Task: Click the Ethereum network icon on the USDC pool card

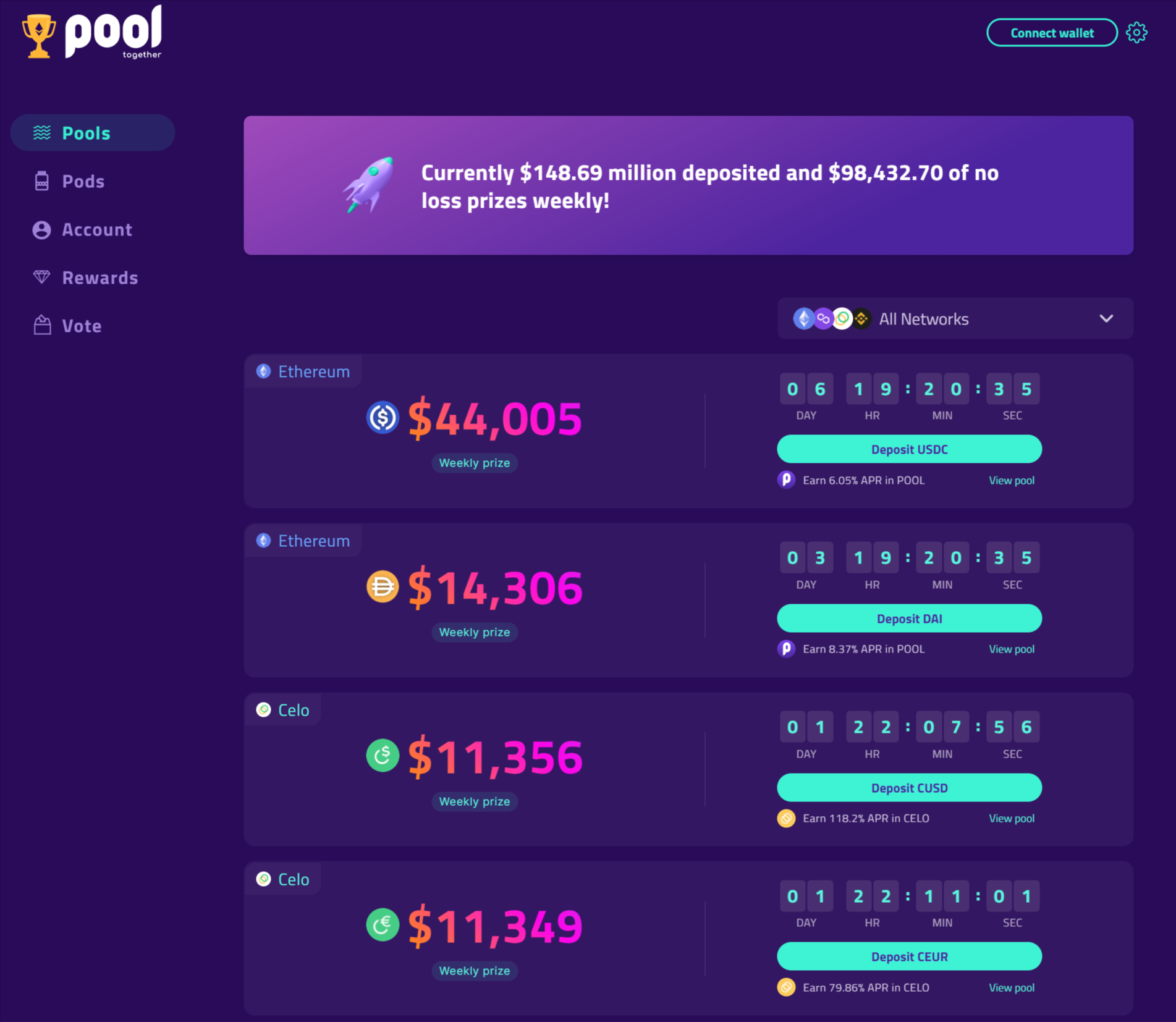Action: point(264,371)
